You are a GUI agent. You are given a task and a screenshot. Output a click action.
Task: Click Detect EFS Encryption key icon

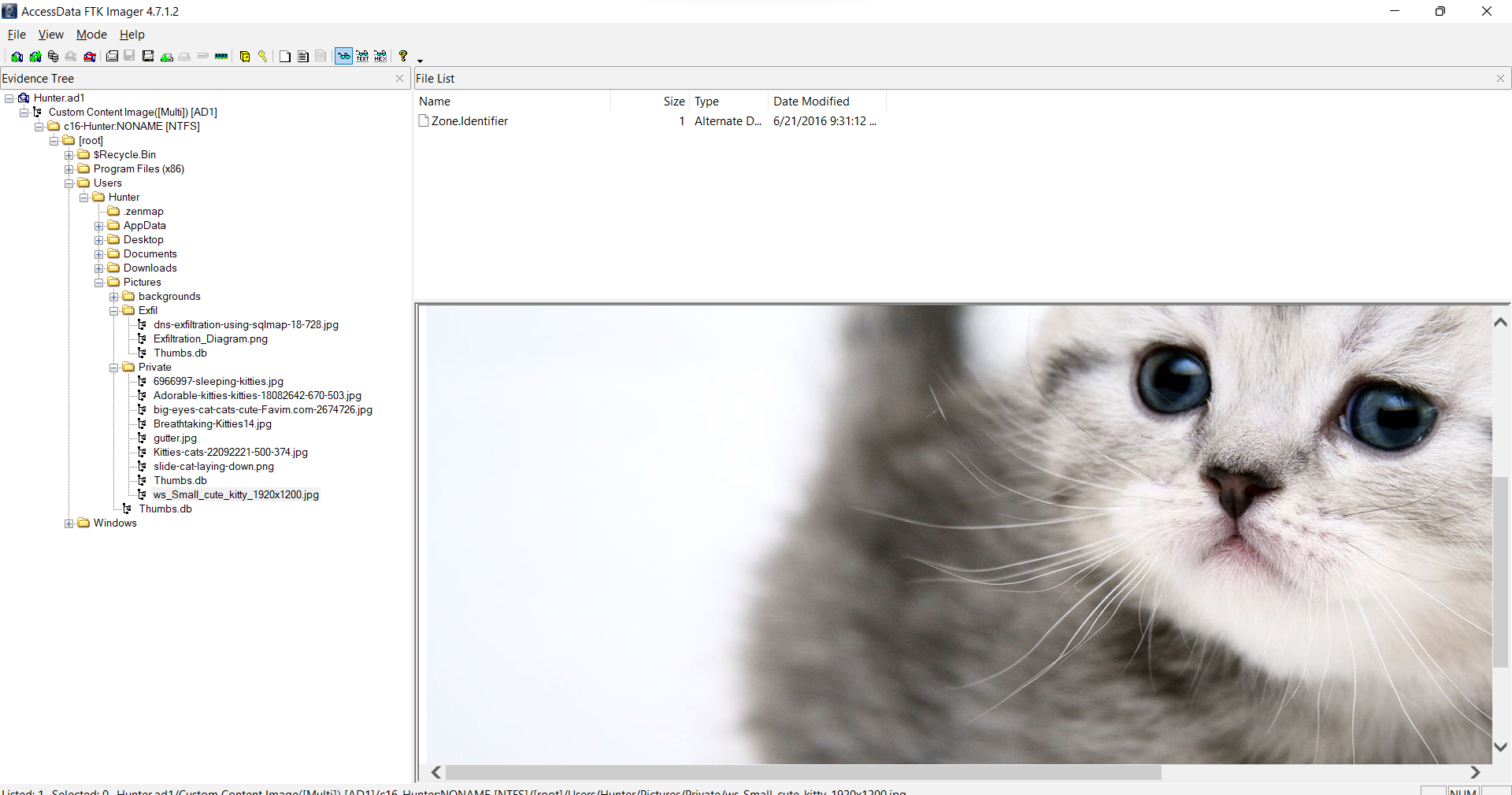(x=262, y=56)
